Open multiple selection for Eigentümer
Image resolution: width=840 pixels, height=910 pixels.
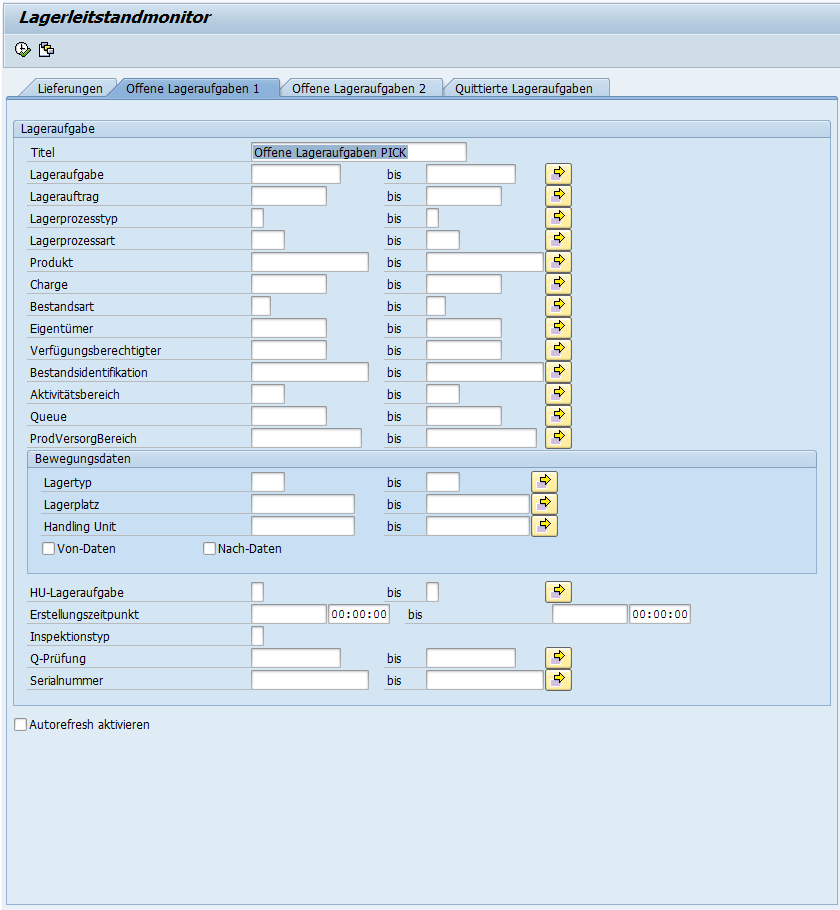558,328
